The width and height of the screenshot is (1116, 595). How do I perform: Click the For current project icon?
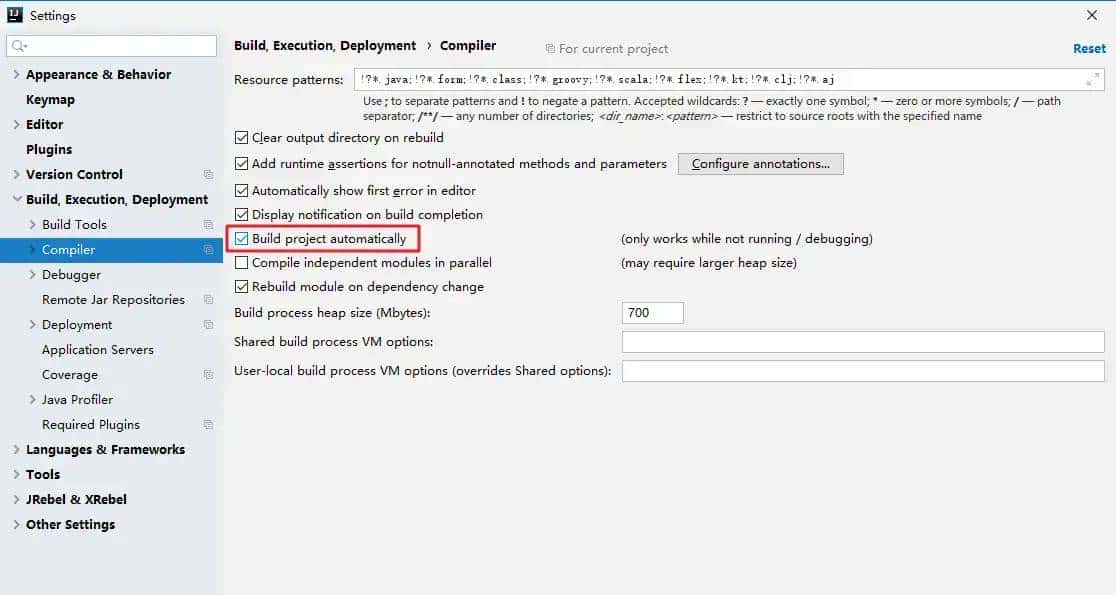[x=550, y=48]
